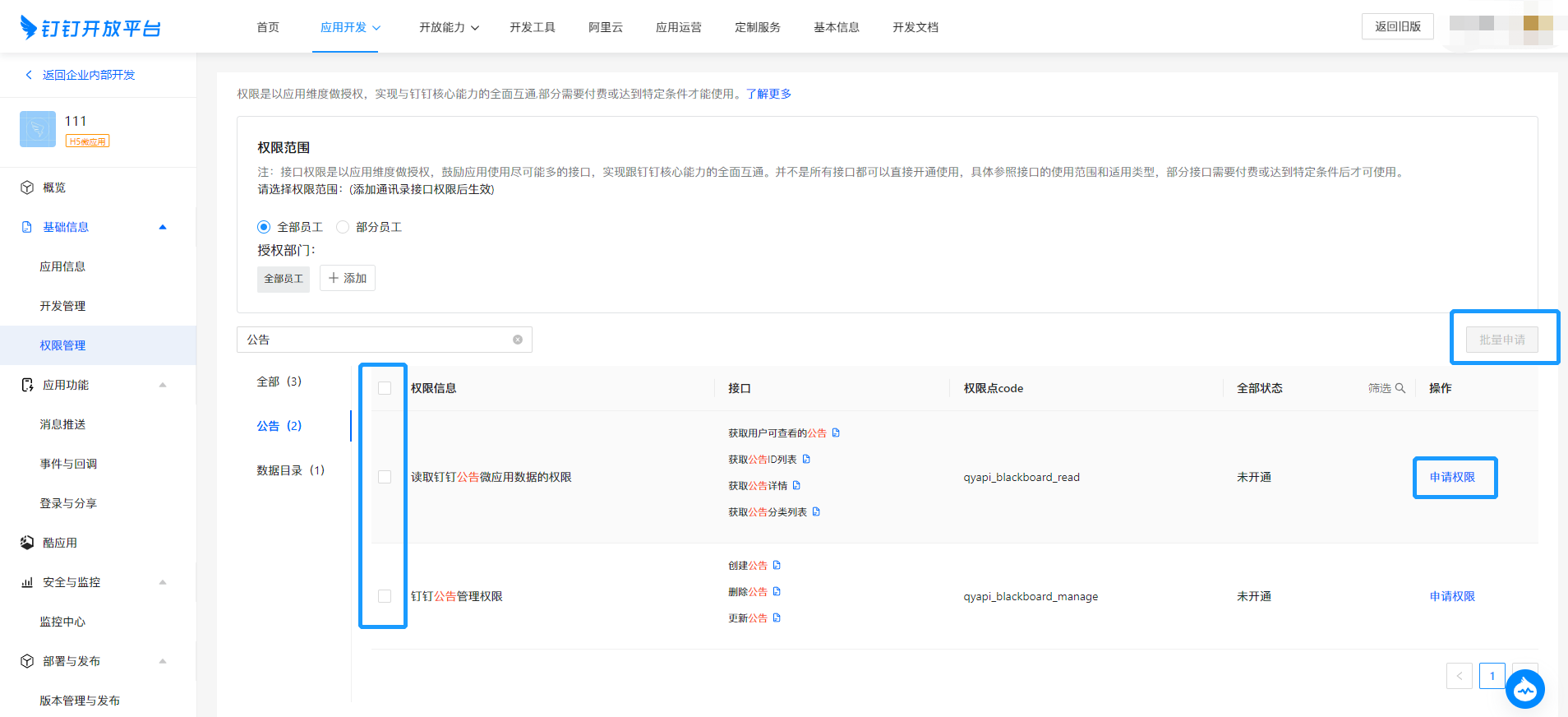Open 权限管理 in the sidebar
1568x717 pixels.
(98, 345)
